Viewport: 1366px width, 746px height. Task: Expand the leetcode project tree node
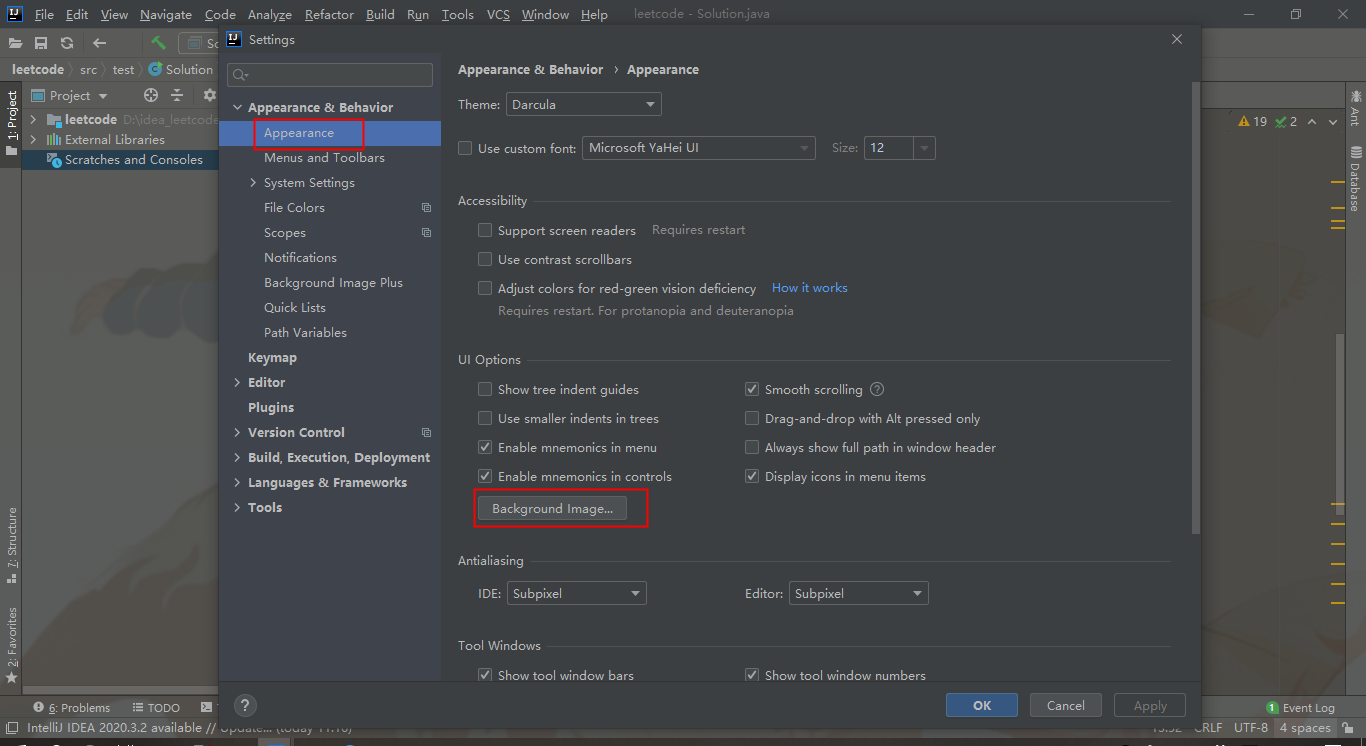[33, 119]
